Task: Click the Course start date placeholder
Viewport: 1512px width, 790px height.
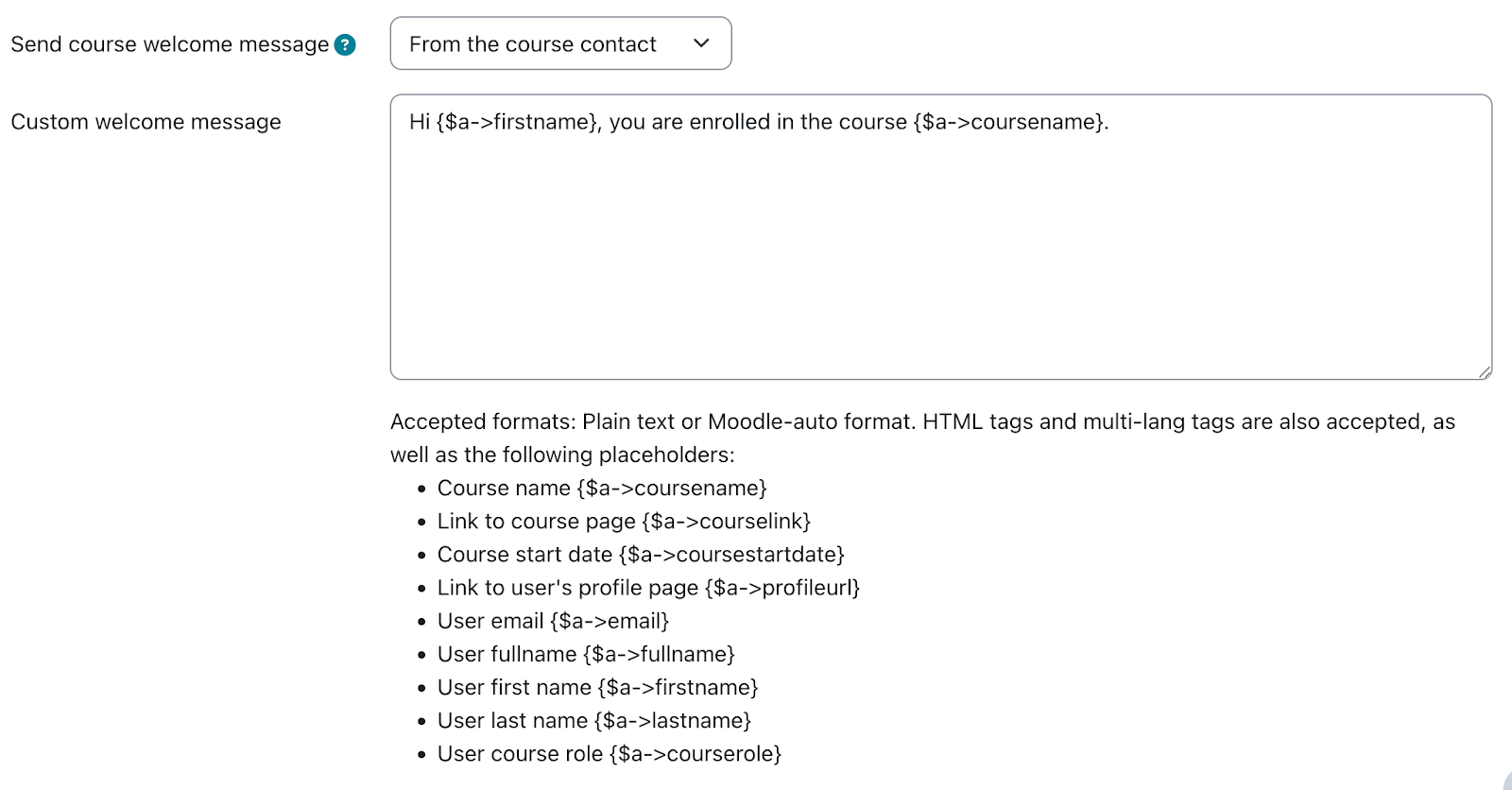Action: coord(641,554)
